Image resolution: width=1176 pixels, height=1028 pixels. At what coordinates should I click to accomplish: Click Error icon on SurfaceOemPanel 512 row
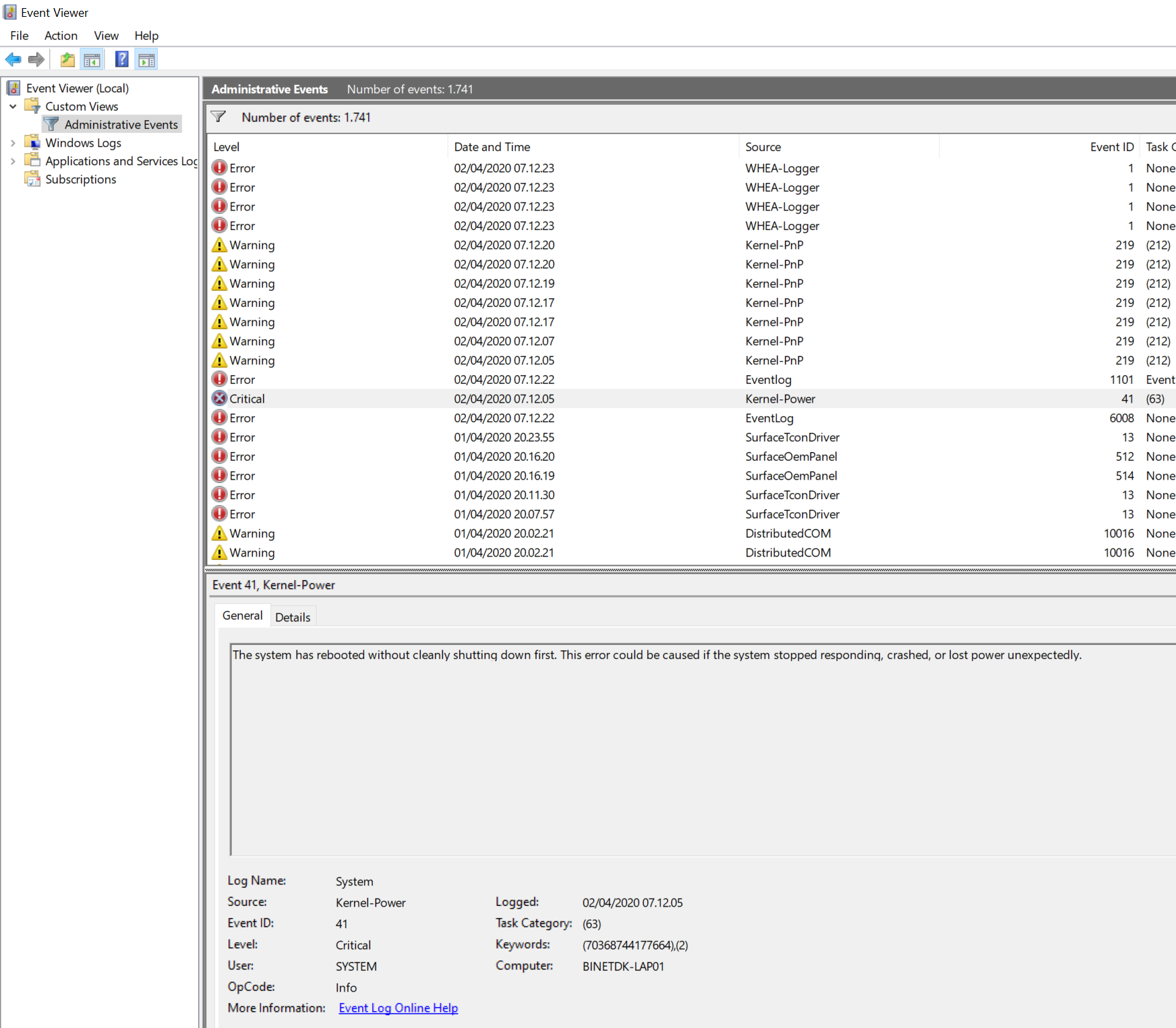click(x=219, y=456)
